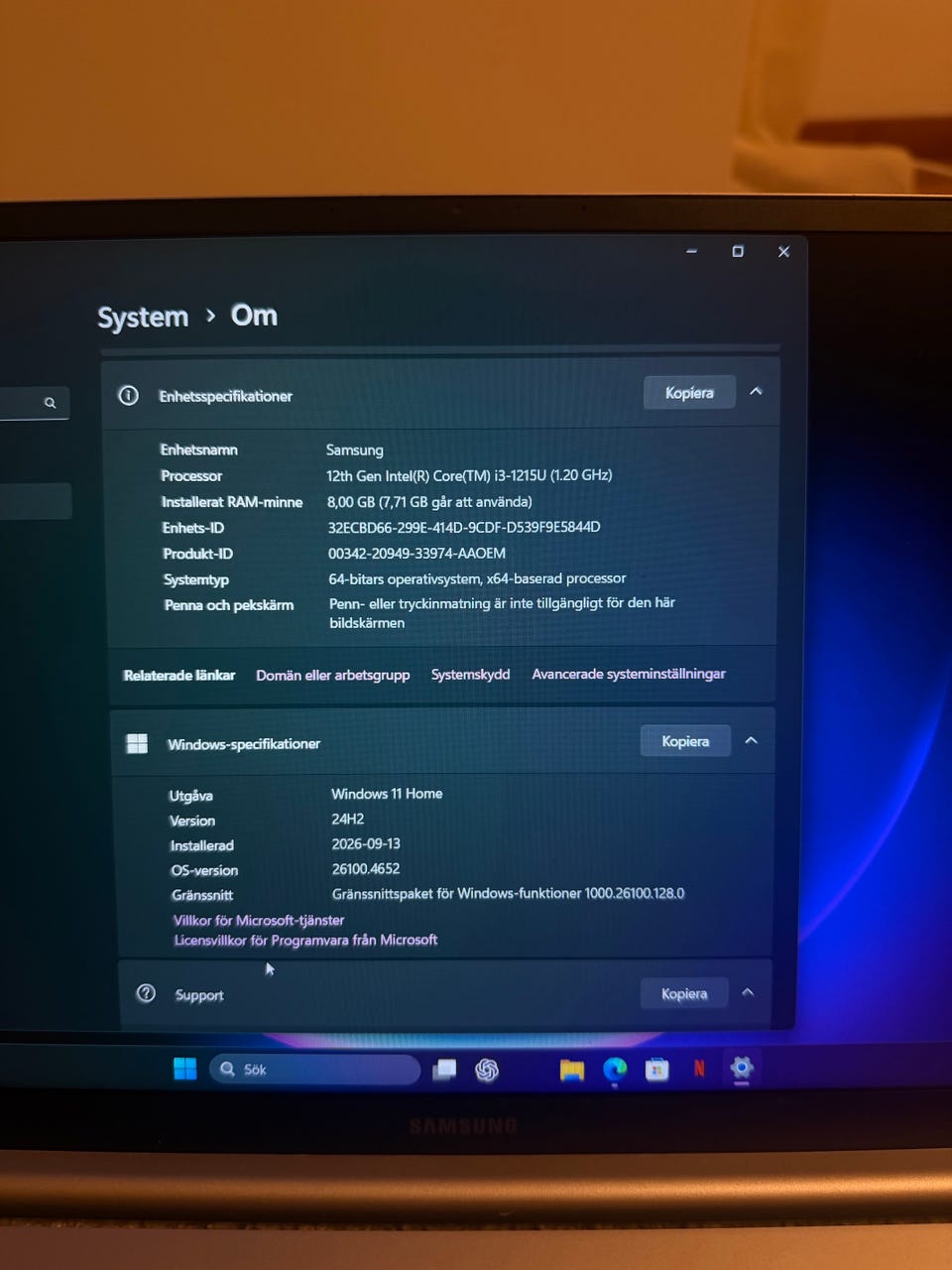Copy Windows specifications with Kopiera
The width and height of the screenshot is (952, 1270).
[685, 741]
